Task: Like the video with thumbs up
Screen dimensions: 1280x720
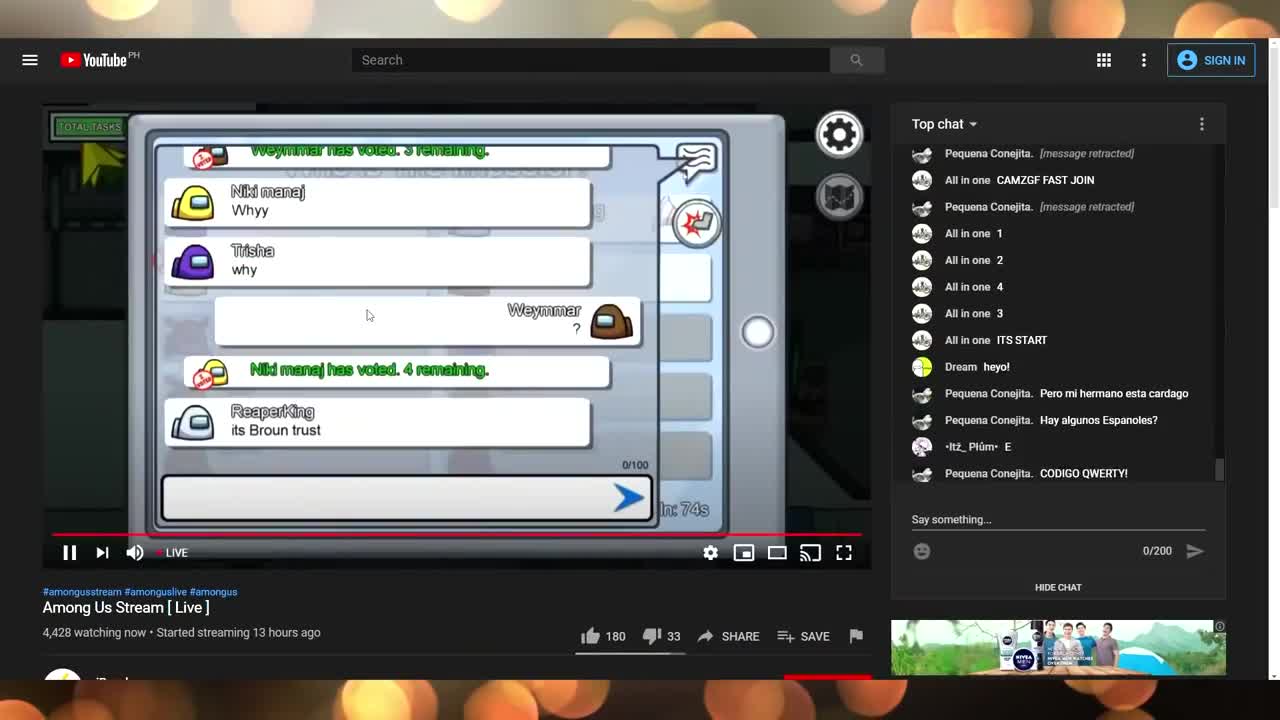Action: pos(603,636)
